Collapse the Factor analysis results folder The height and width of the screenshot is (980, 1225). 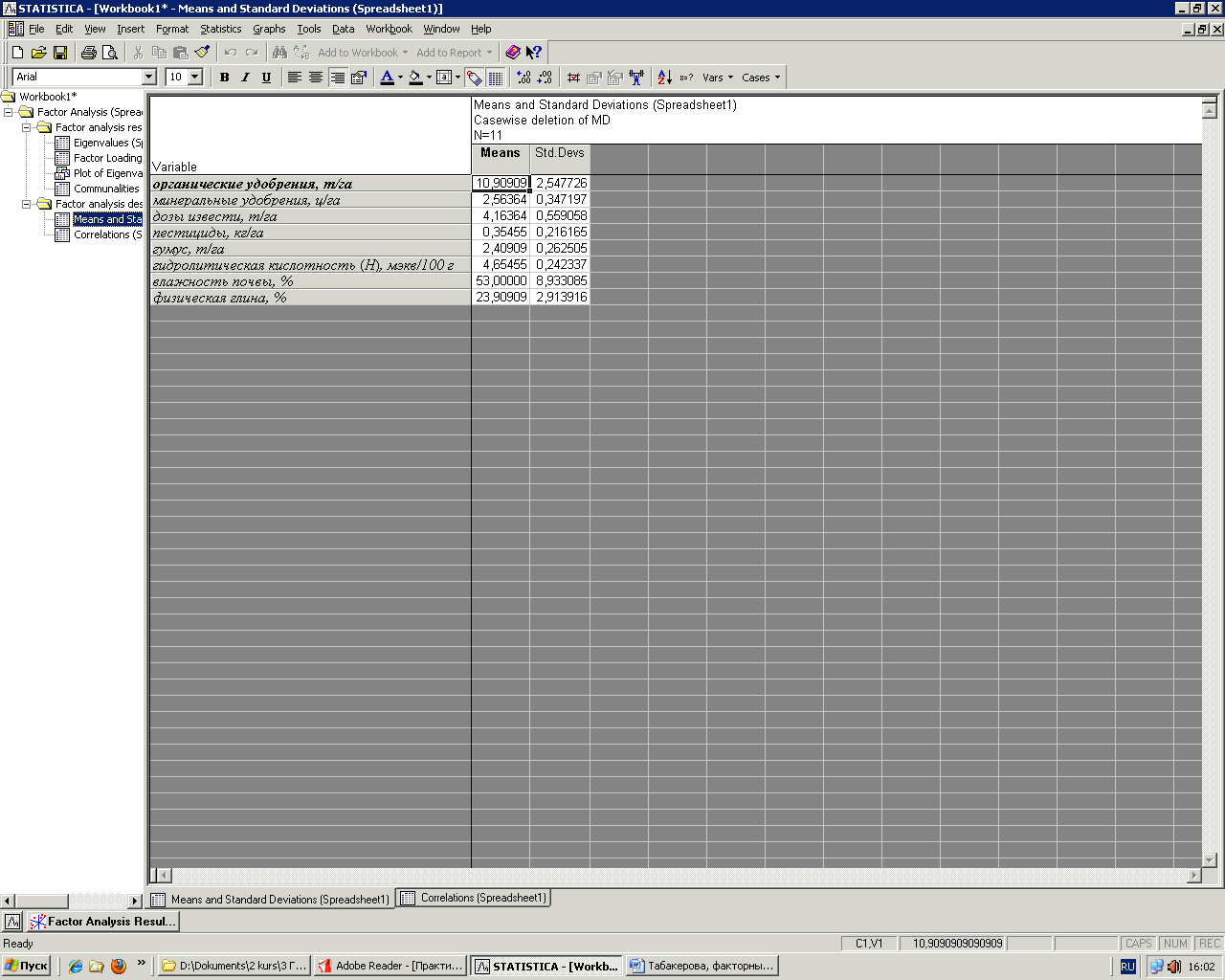click(x=27, y=127)
